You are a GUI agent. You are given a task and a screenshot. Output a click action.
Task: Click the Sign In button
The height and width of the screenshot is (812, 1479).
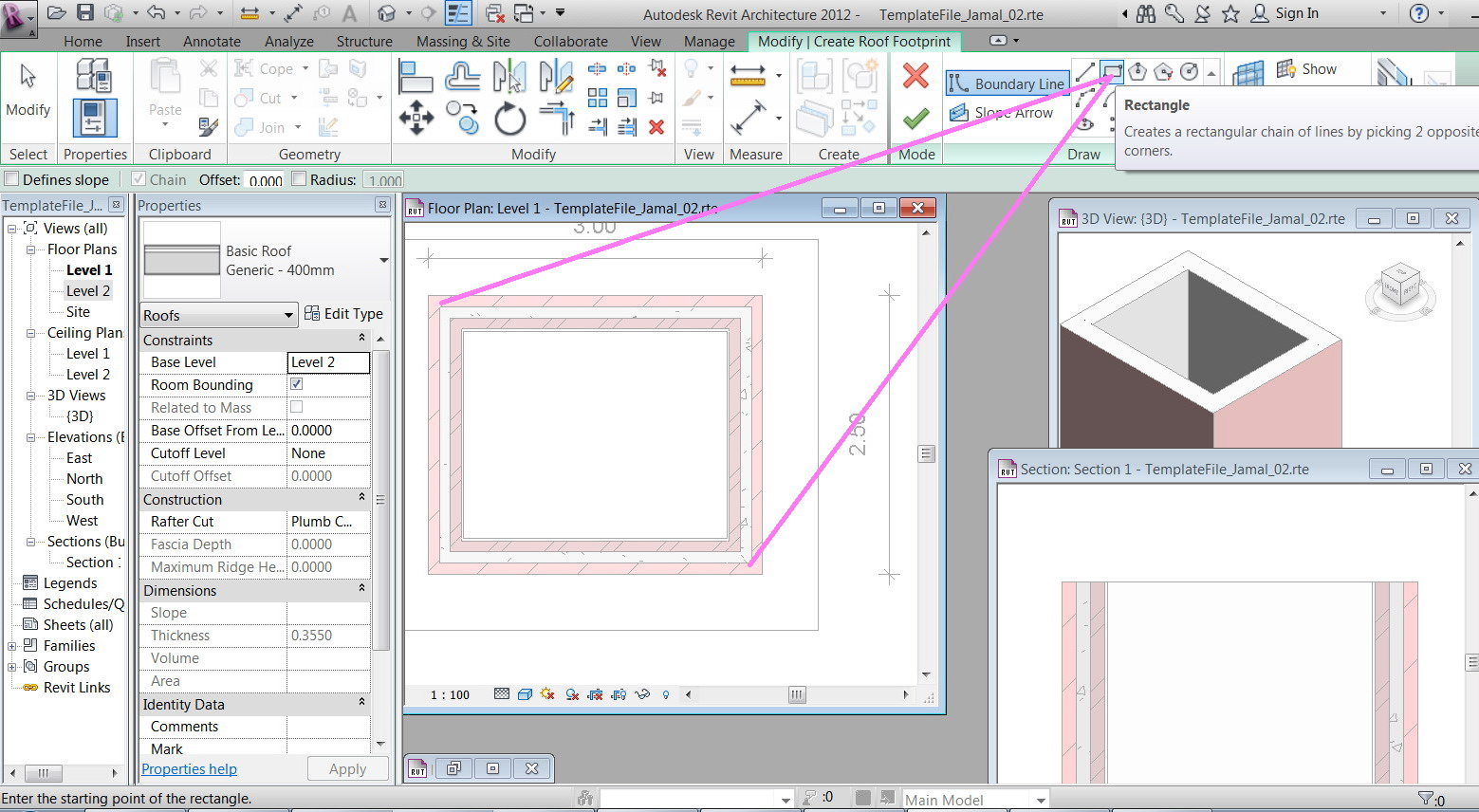[1285, 13]
